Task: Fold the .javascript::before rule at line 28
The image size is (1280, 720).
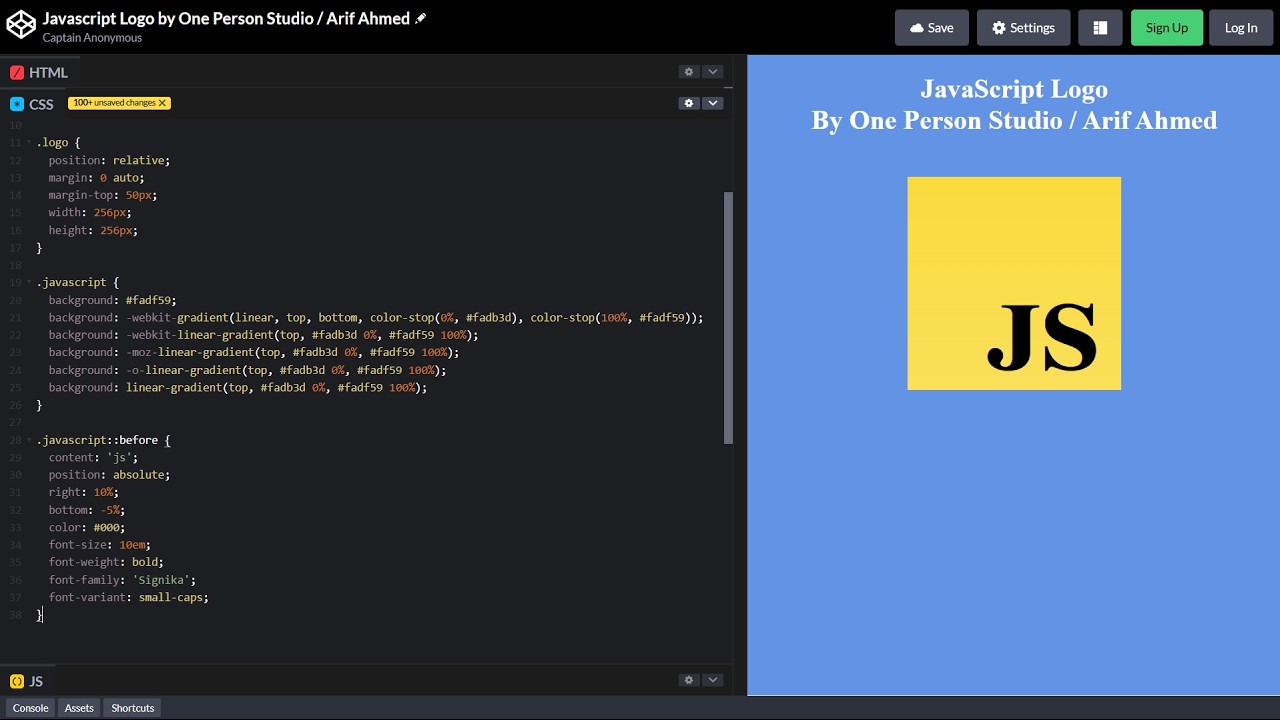Action: click(29, 440)
